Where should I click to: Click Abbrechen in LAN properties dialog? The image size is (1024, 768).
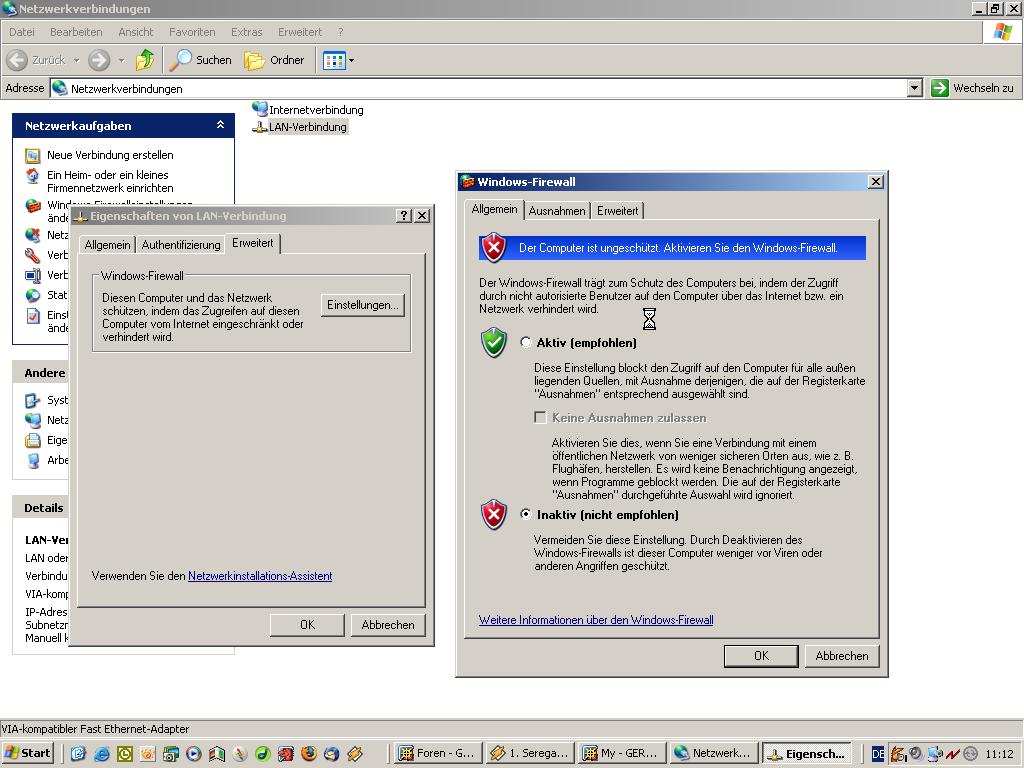click(x=388, y=625)
